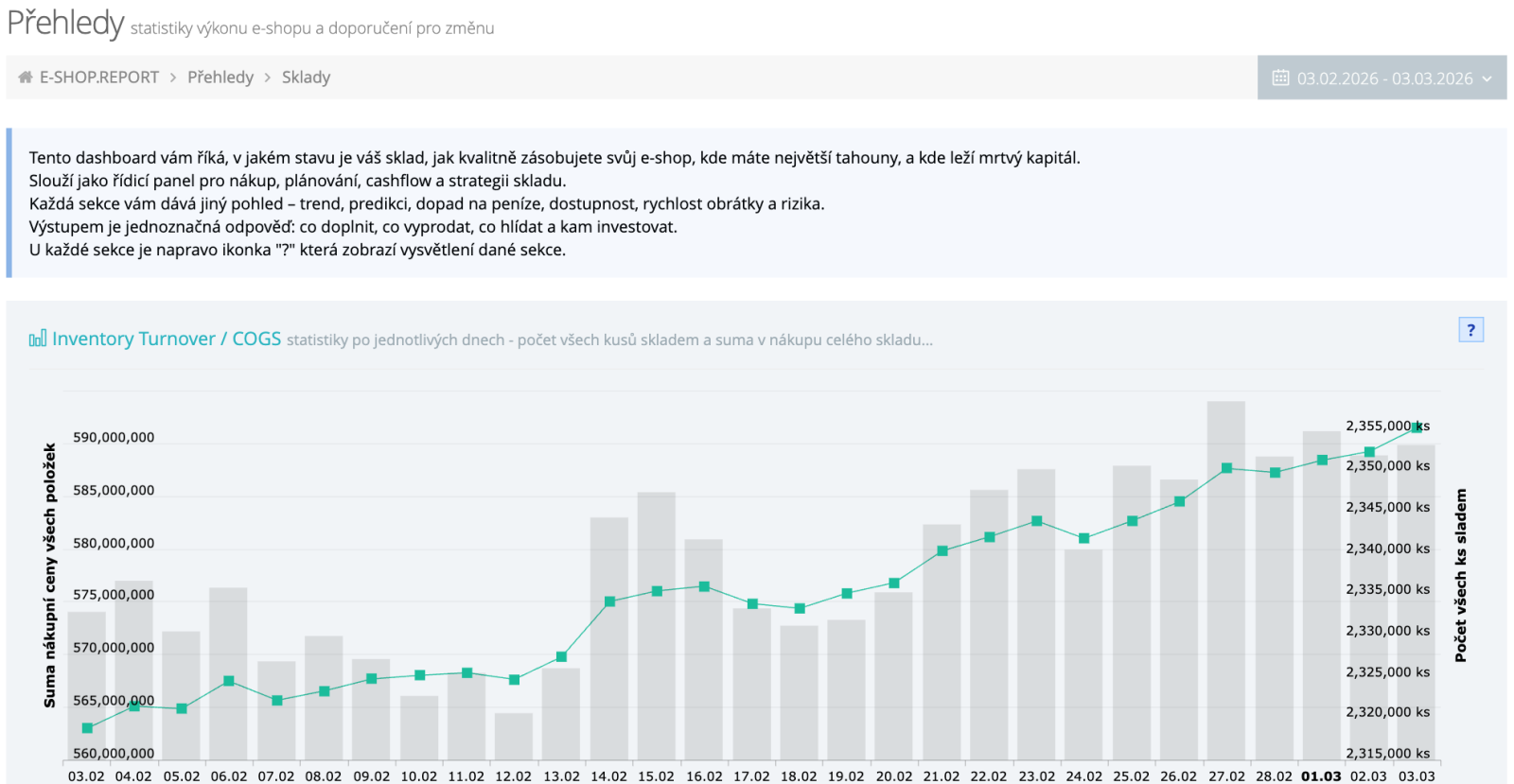
Task: Open the 03.02.2026 - 03.03.2026 date range
Action: 1383,78
